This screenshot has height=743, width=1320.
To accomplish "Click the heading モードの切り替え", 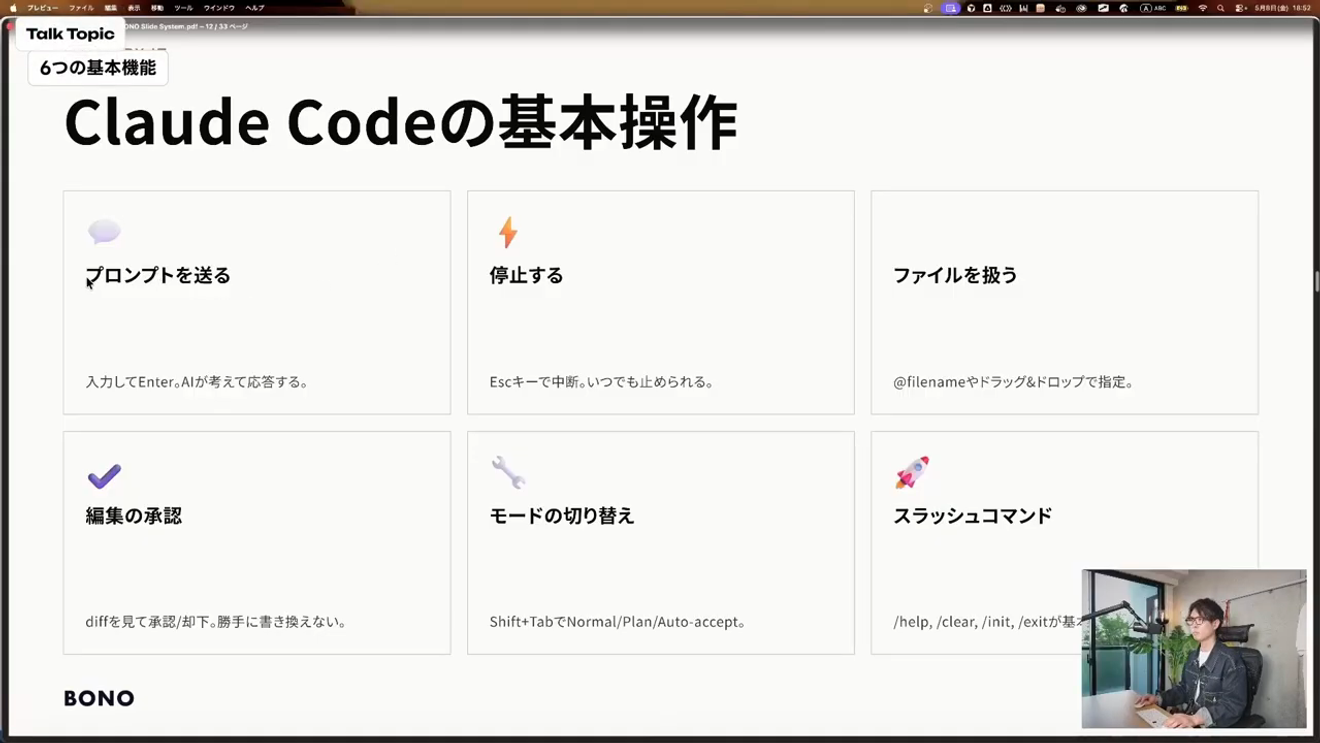I will (562, 516).
